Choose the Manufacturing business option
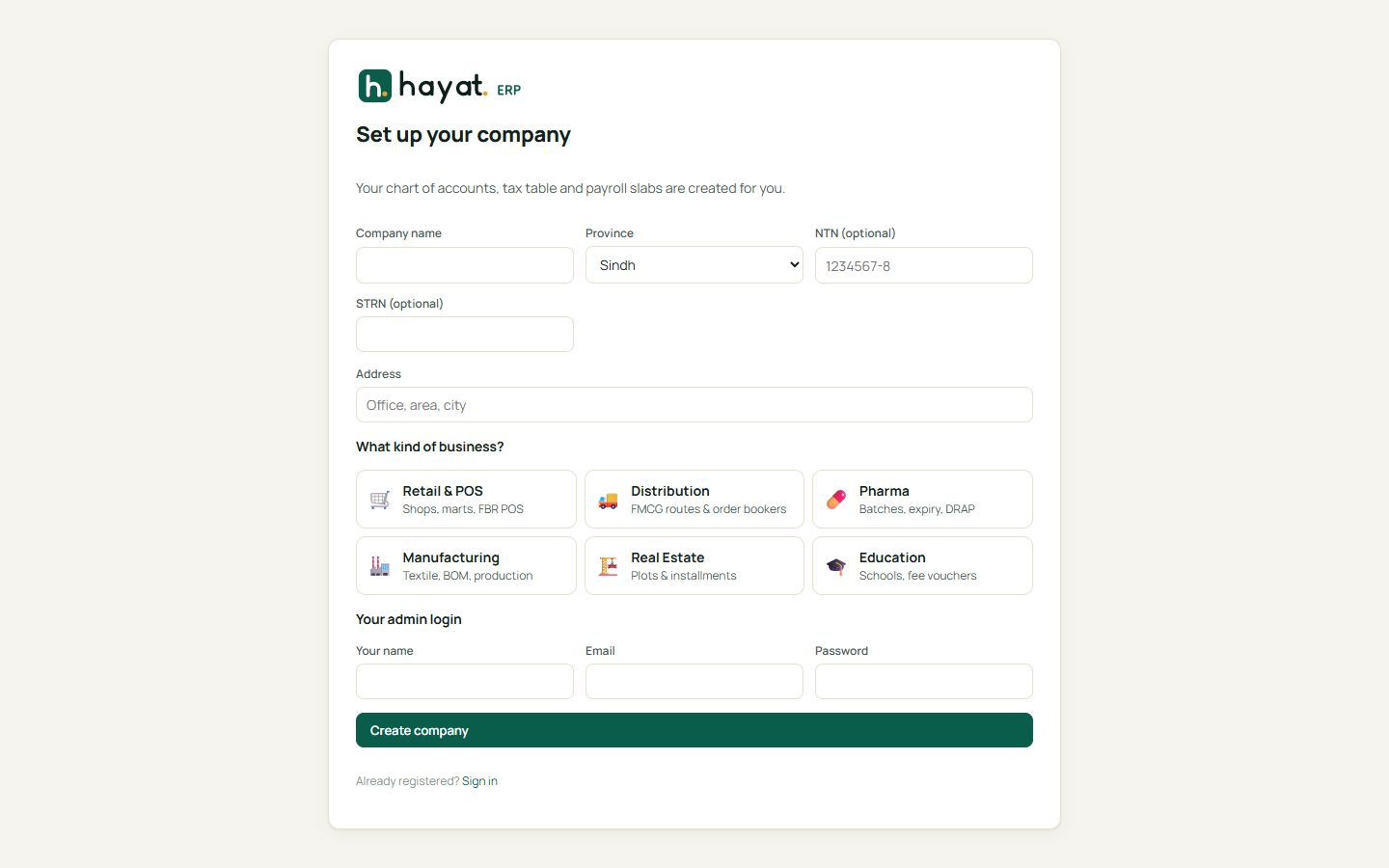Viewport: 1389px width, 868px height. (466, 566)
